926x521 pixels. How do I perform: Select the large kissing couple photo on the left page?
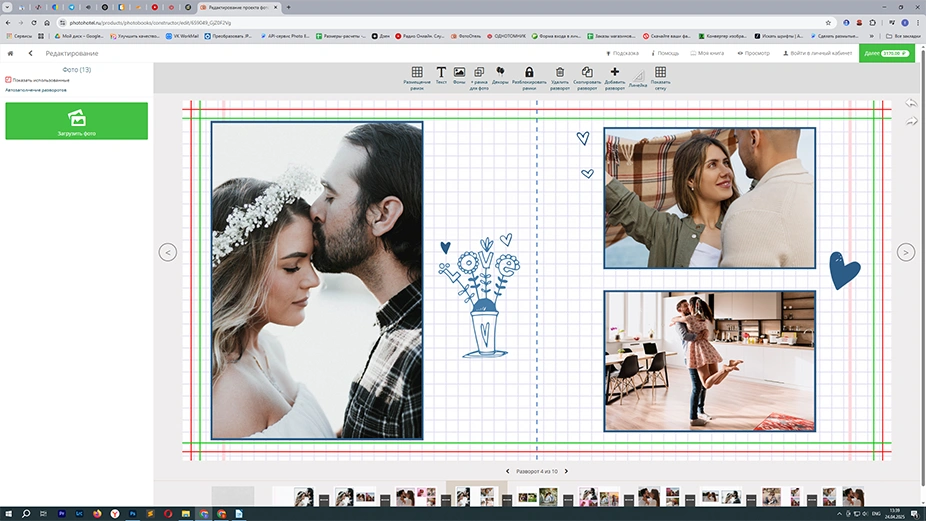point(317,281)
